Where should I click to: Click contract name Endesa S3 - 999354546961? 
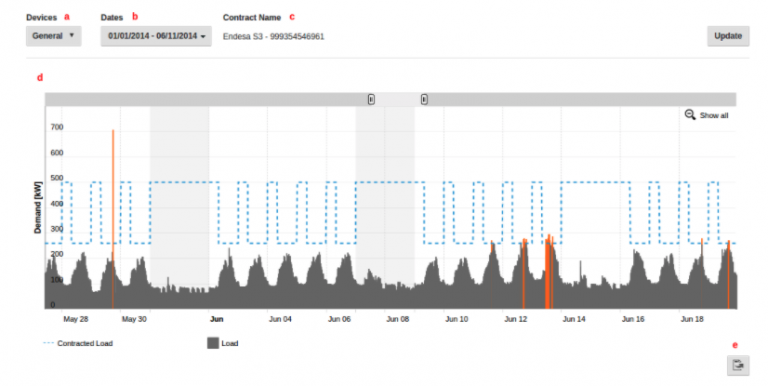273,37
